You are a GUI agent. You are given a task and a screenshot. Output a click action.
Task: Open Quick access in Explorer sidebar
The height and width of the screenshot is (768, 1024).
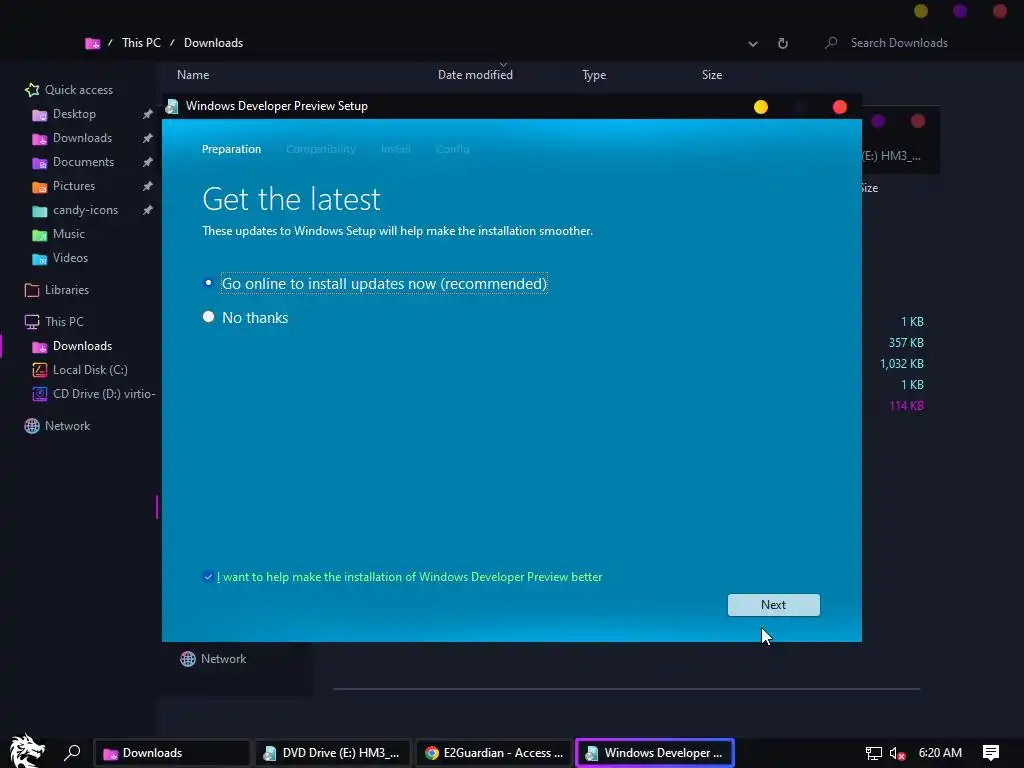point(78,89)
